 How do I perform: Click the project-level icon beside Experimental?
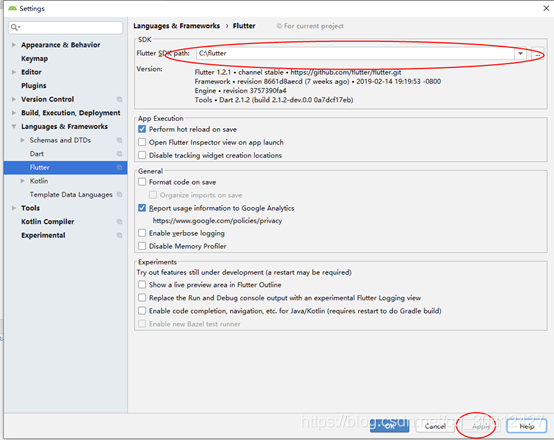[119, 235]
